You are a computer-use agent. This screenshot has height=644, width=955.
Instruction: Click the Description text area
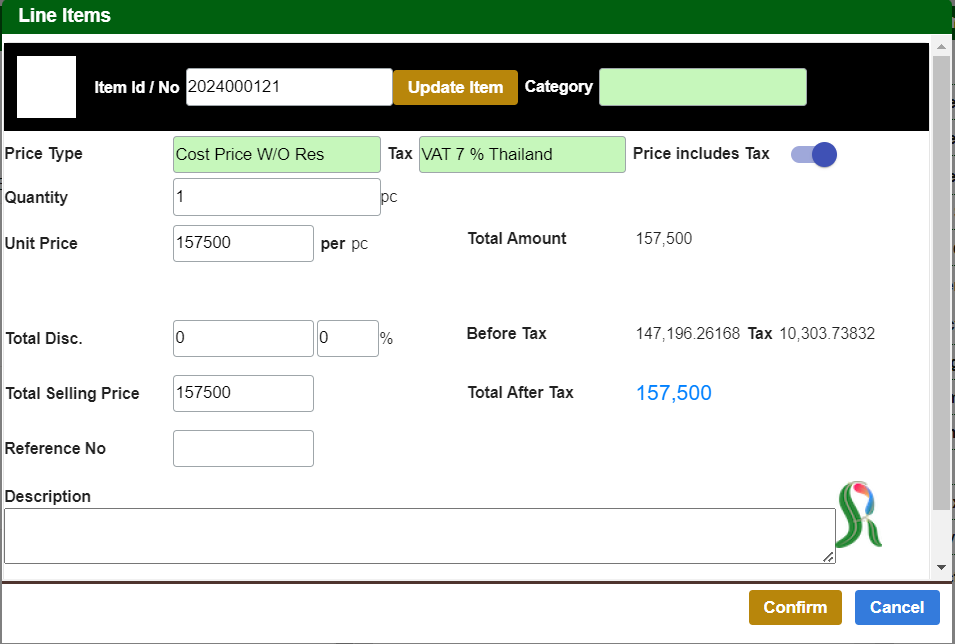pyautogui.click(x=420, y=536)
